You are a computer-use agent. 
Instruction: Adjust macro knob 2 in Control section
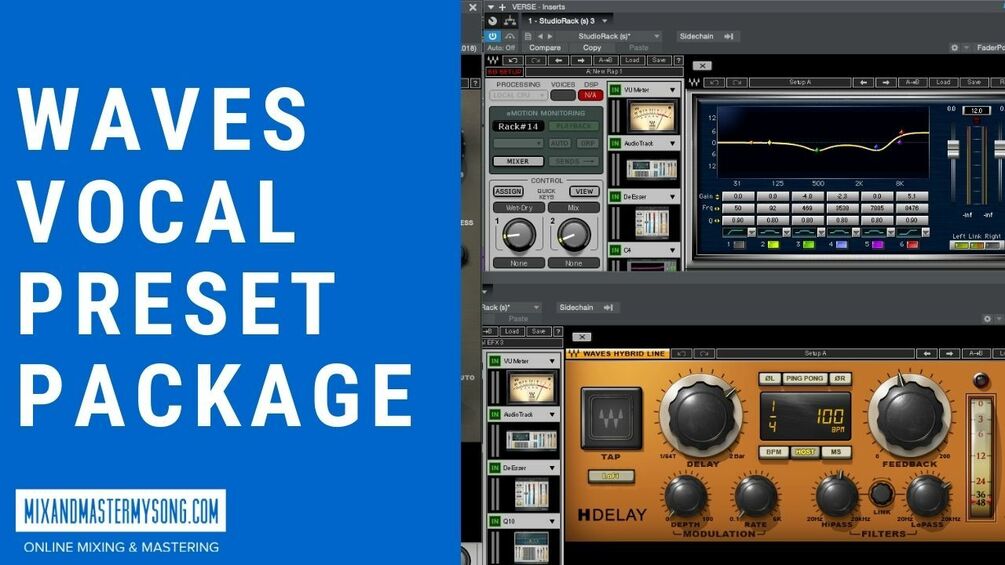coord(573,235)
